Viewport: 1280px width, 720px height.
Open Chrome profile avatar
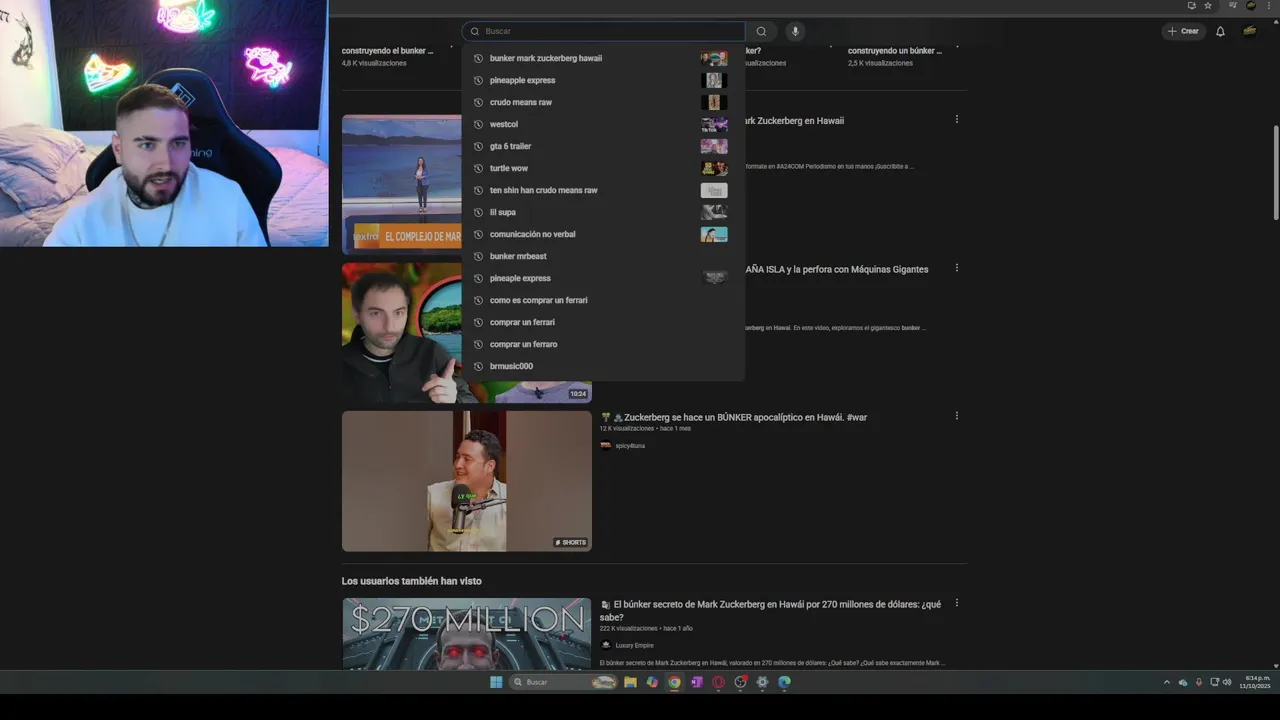(1251, 5)
